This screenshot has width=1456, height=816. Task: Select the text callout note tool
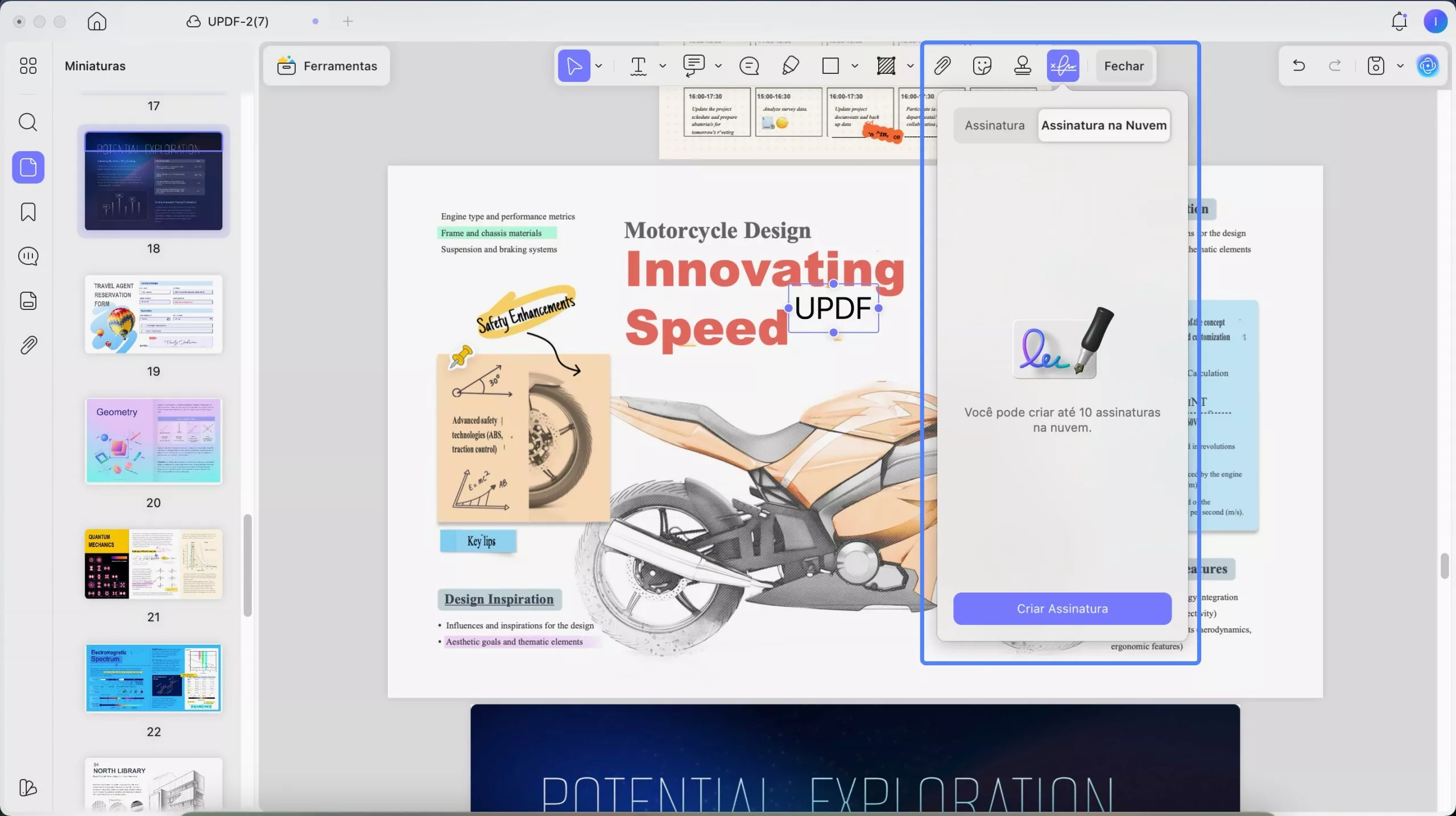(x=694, y=66)
